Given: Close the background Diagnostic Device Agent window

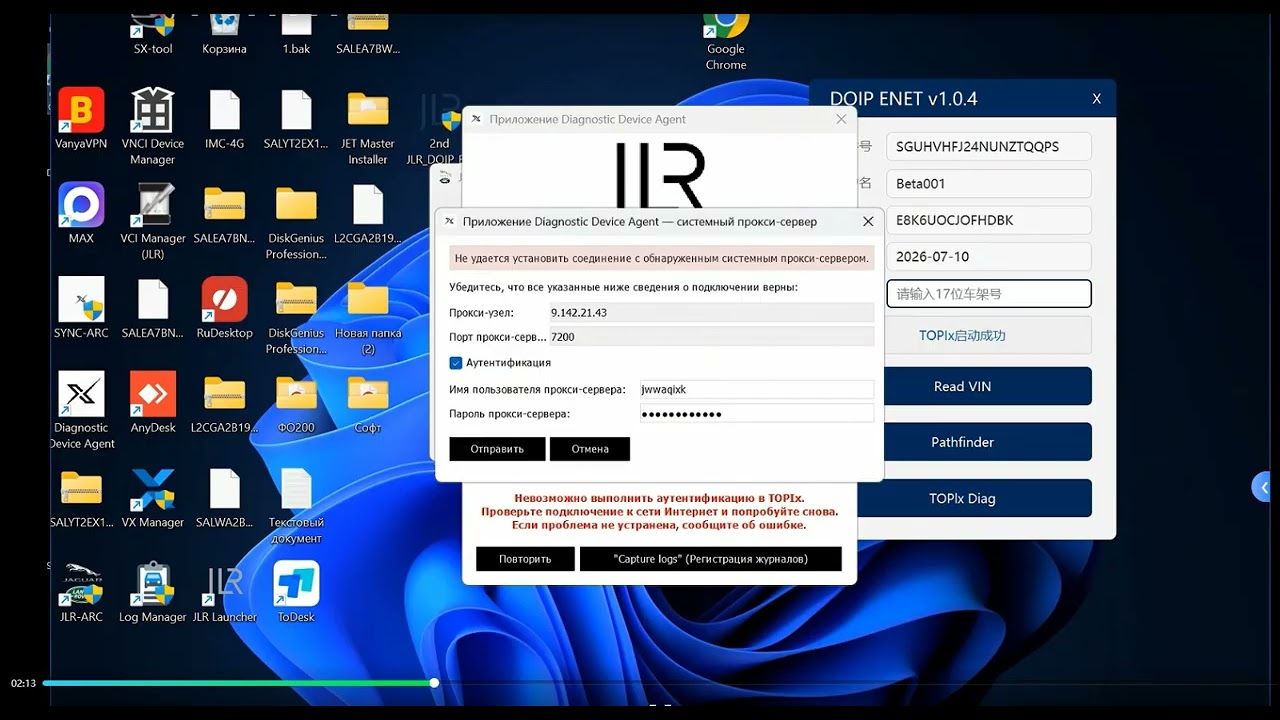Looking at the screenshot, I should point(842,119).
